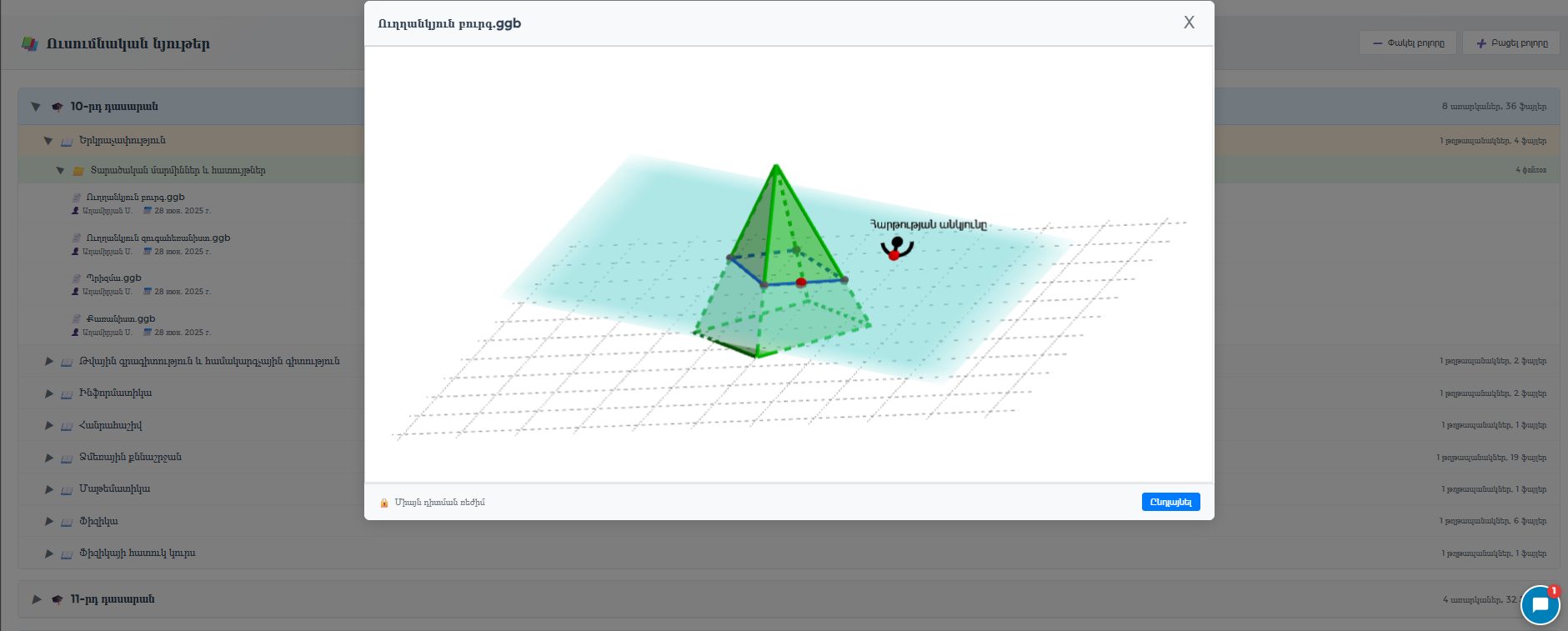Open the Քառանիստ.ggb file
The image size is (1568, 631).
(121, 318)
